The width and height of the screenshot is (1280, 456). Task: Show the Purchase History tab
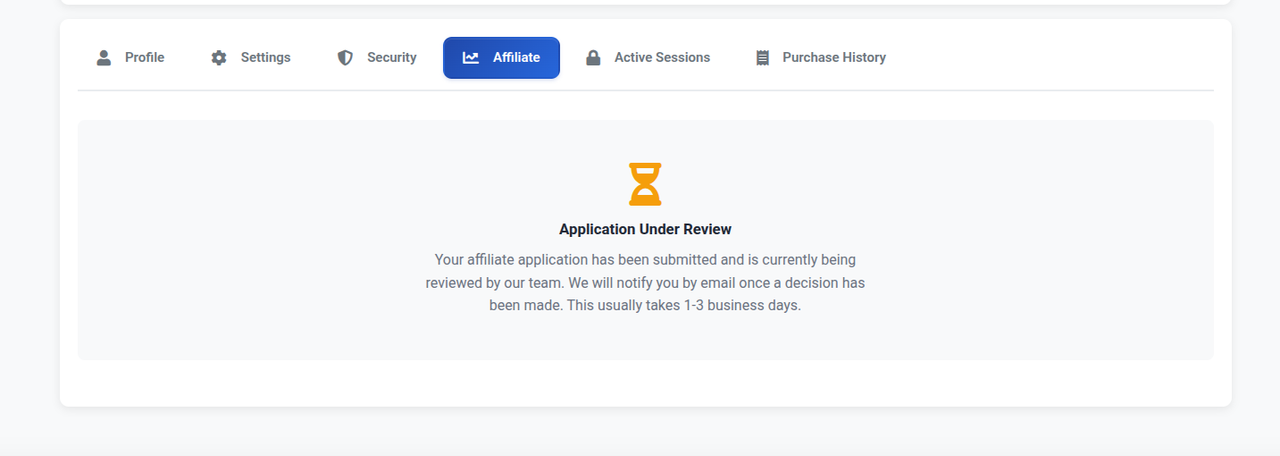[834, 58]
